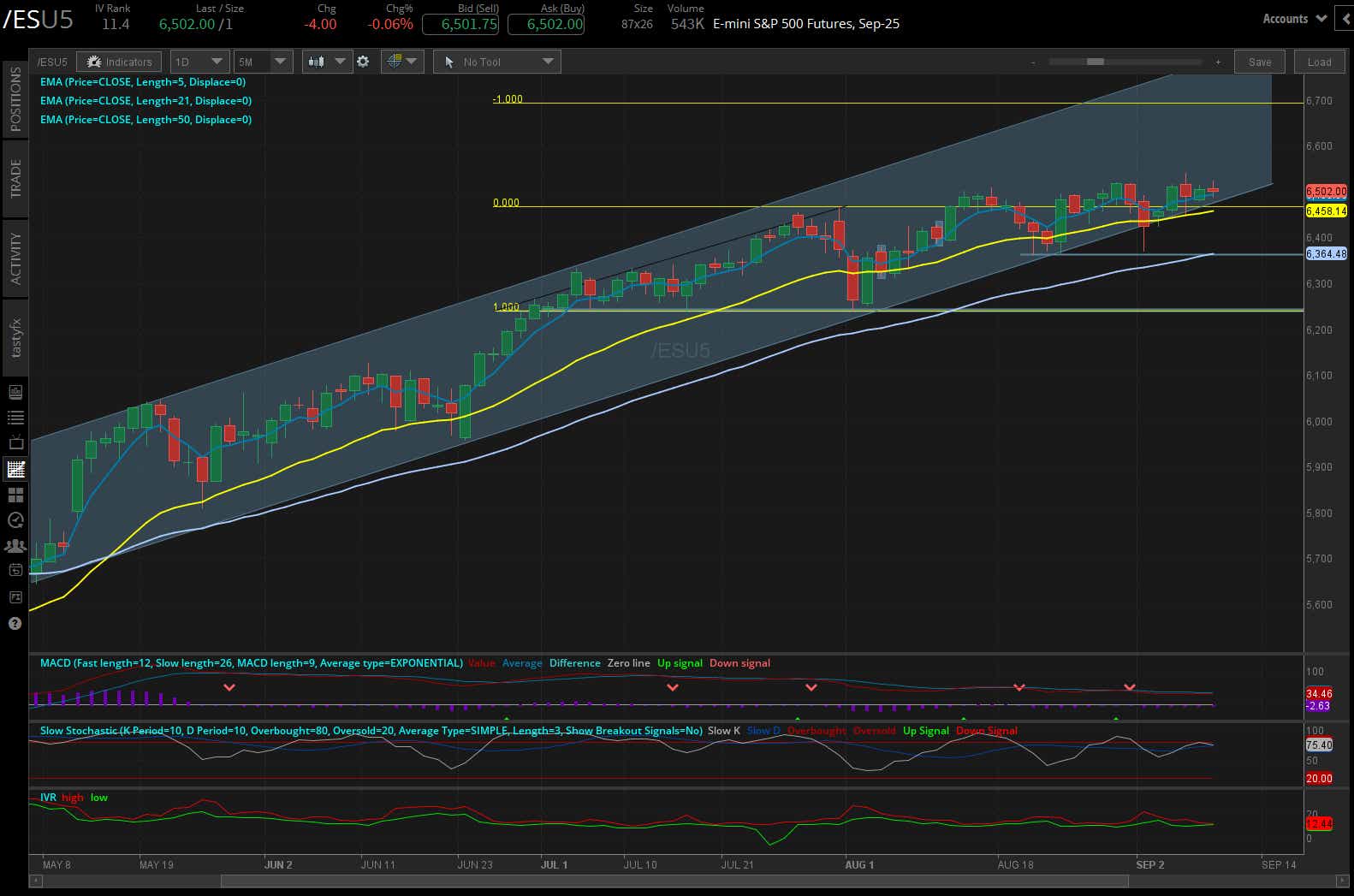Open the FX sidebar icon
The image size is (1354, 896).
click(15, 596)
